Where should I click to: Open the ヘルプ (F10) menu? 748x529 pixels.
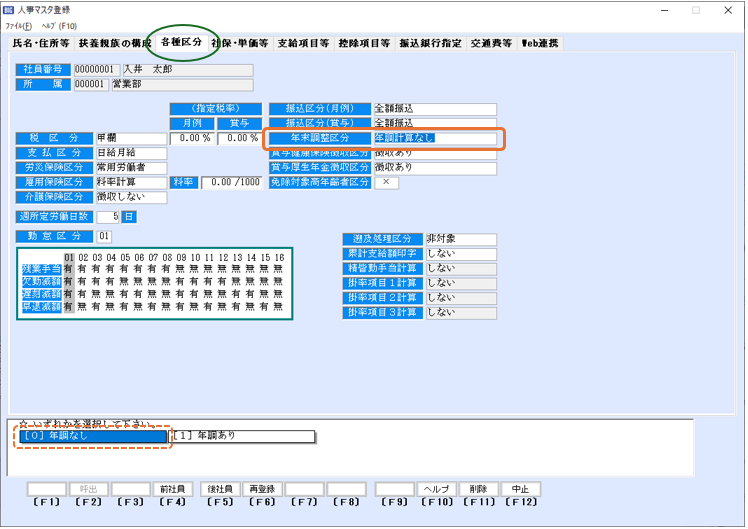point(59,26)
